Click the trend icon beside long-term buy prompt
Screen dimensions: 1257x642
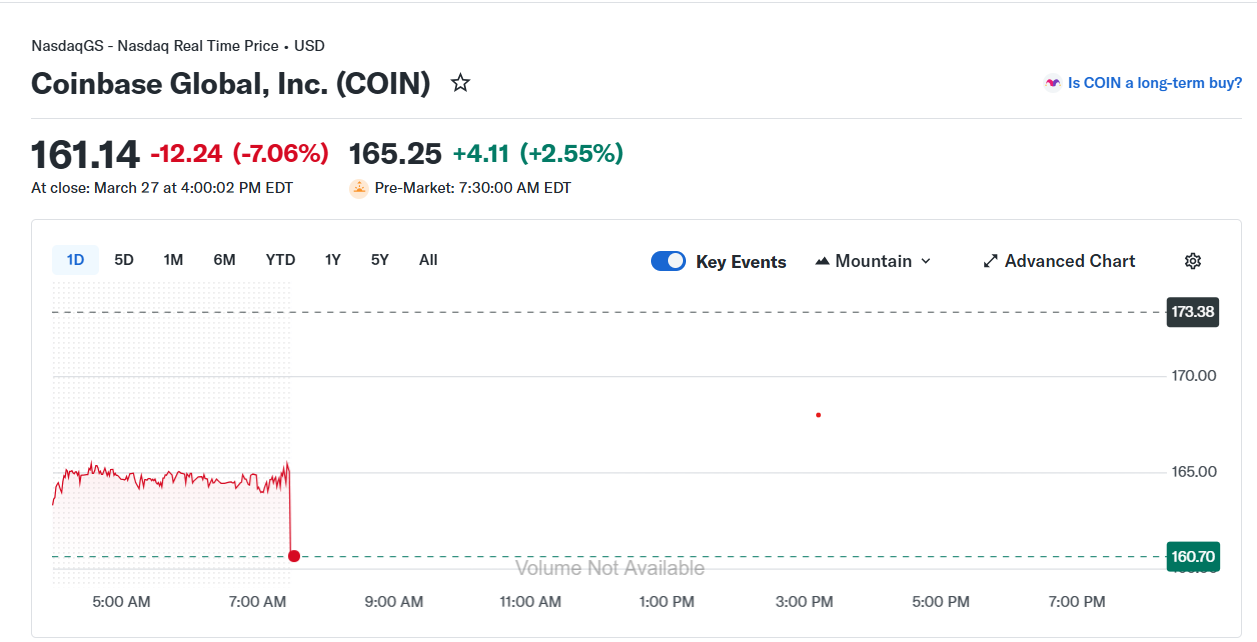1051,83
